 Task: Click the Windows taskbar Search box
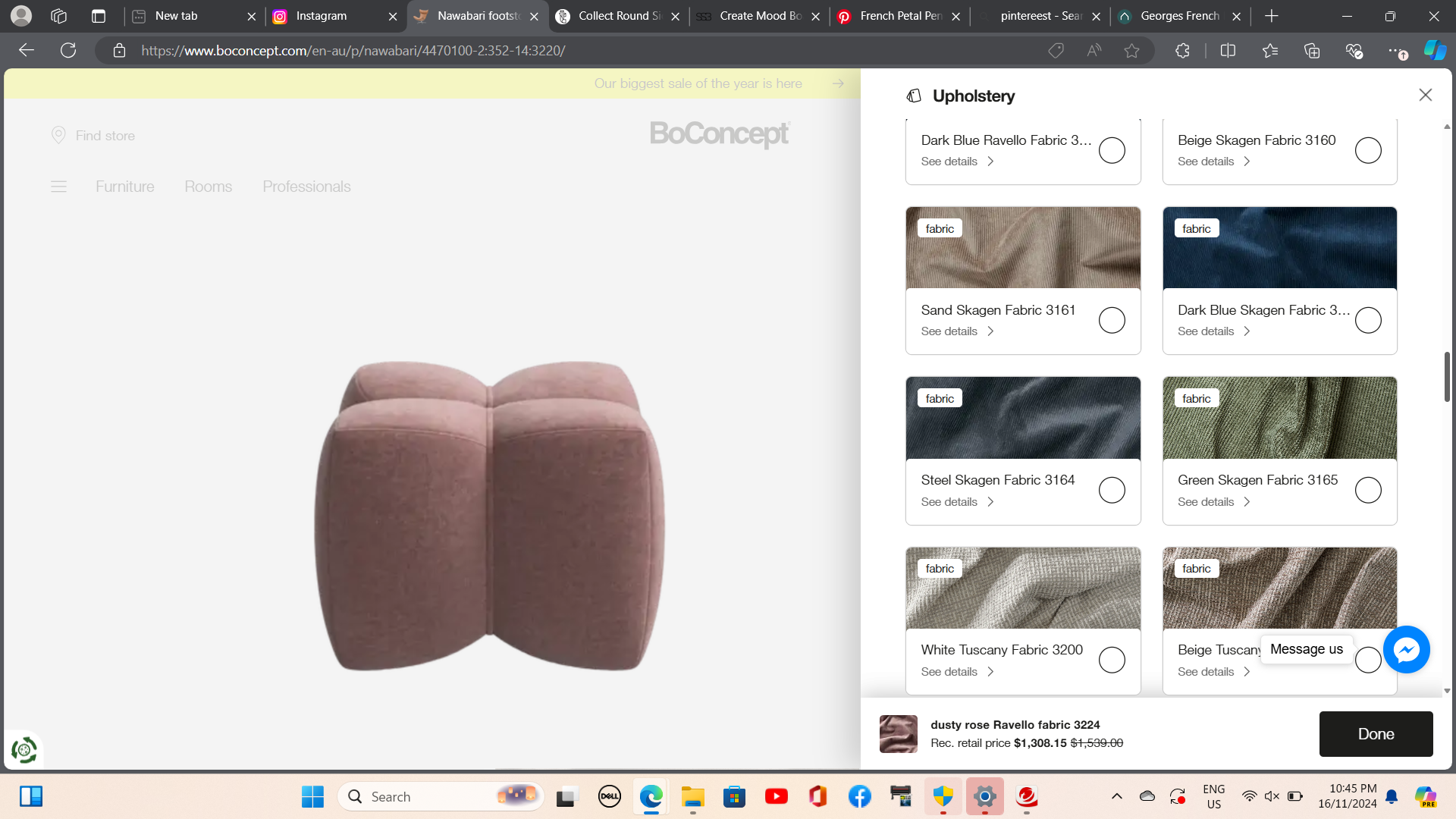tap(425, 796)
